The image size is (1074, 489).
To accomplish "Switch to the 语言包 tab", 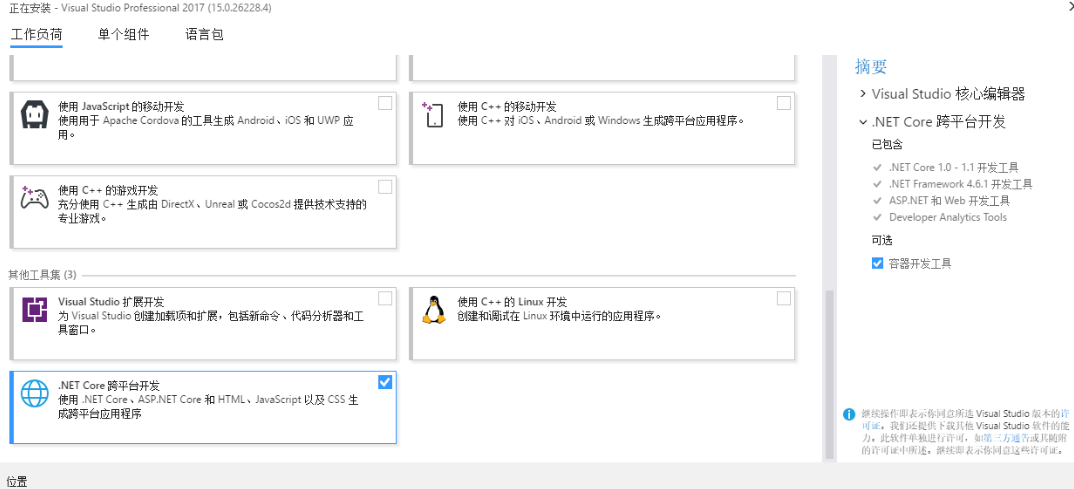I will tap(204, 34).
